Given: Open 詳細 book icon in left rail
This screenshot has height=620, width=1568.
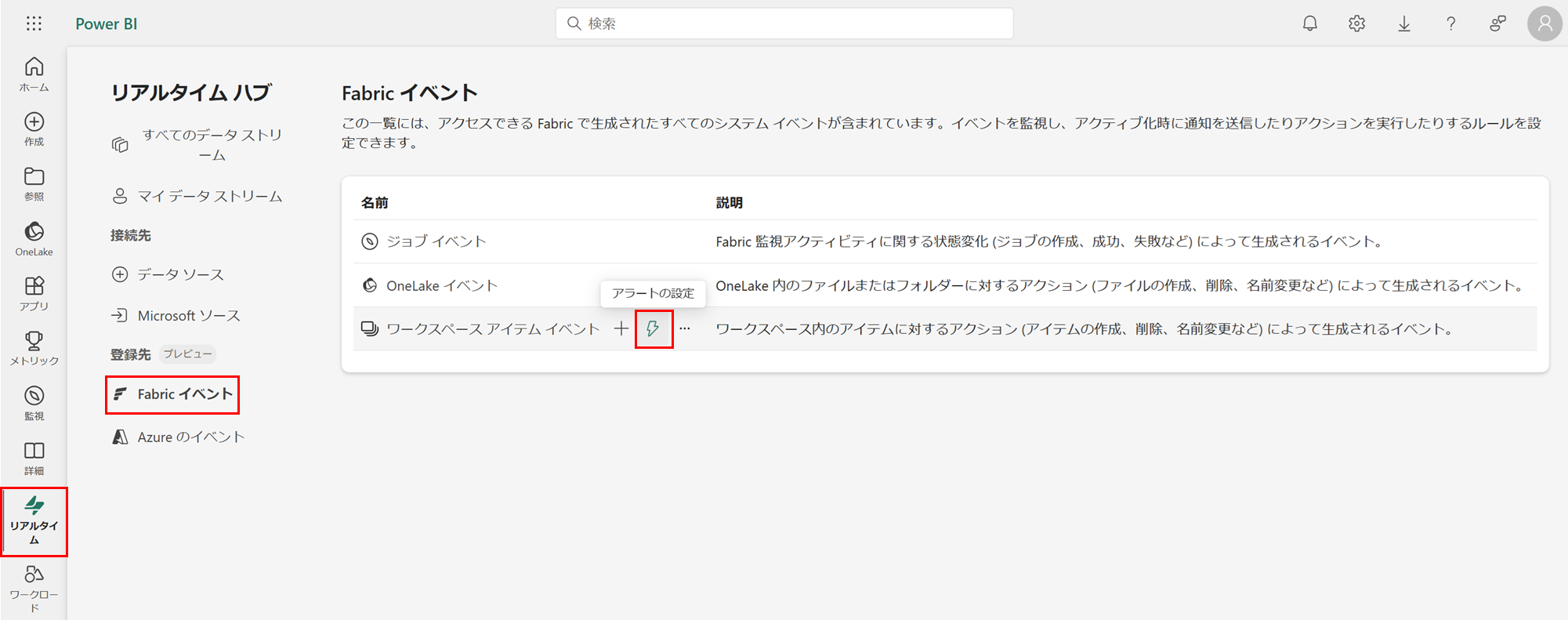Looking at the screenshot, I should pos(34,459).
